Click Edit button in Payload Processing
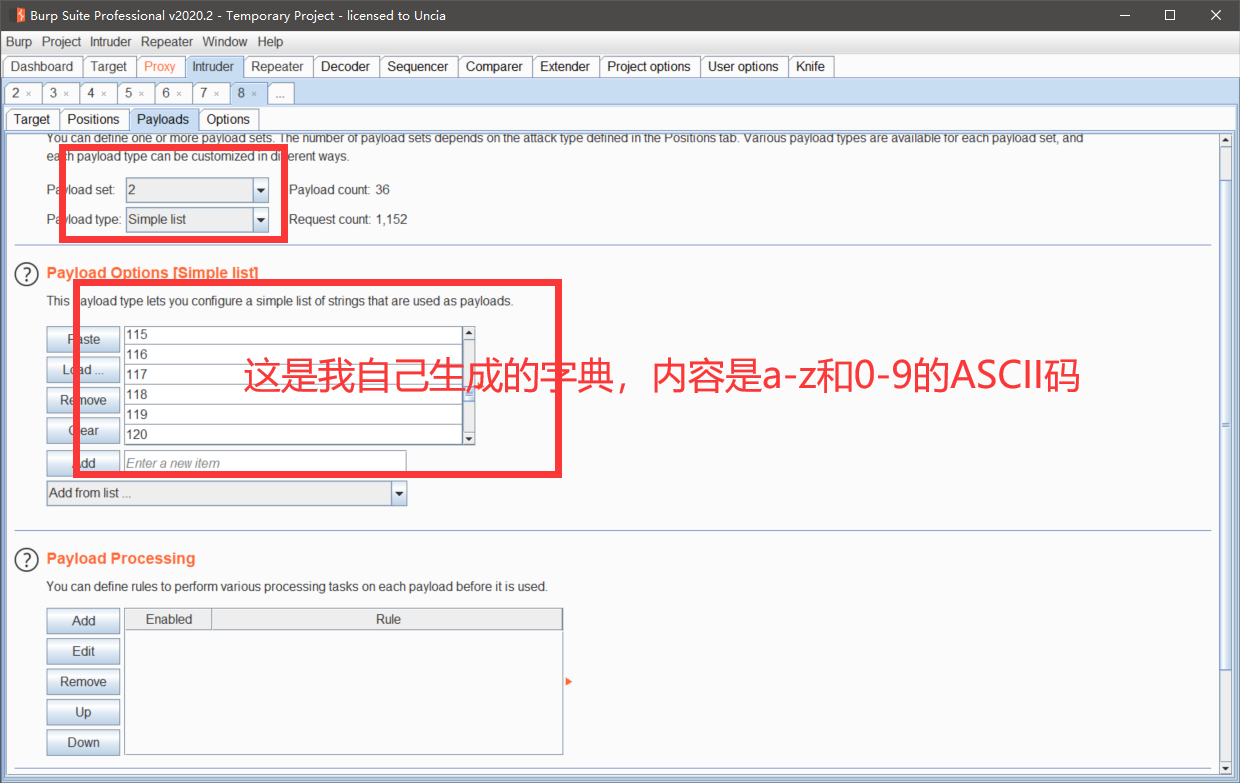Image resolution: width=1240 pixels, height=783 pixels. [83, 651]
